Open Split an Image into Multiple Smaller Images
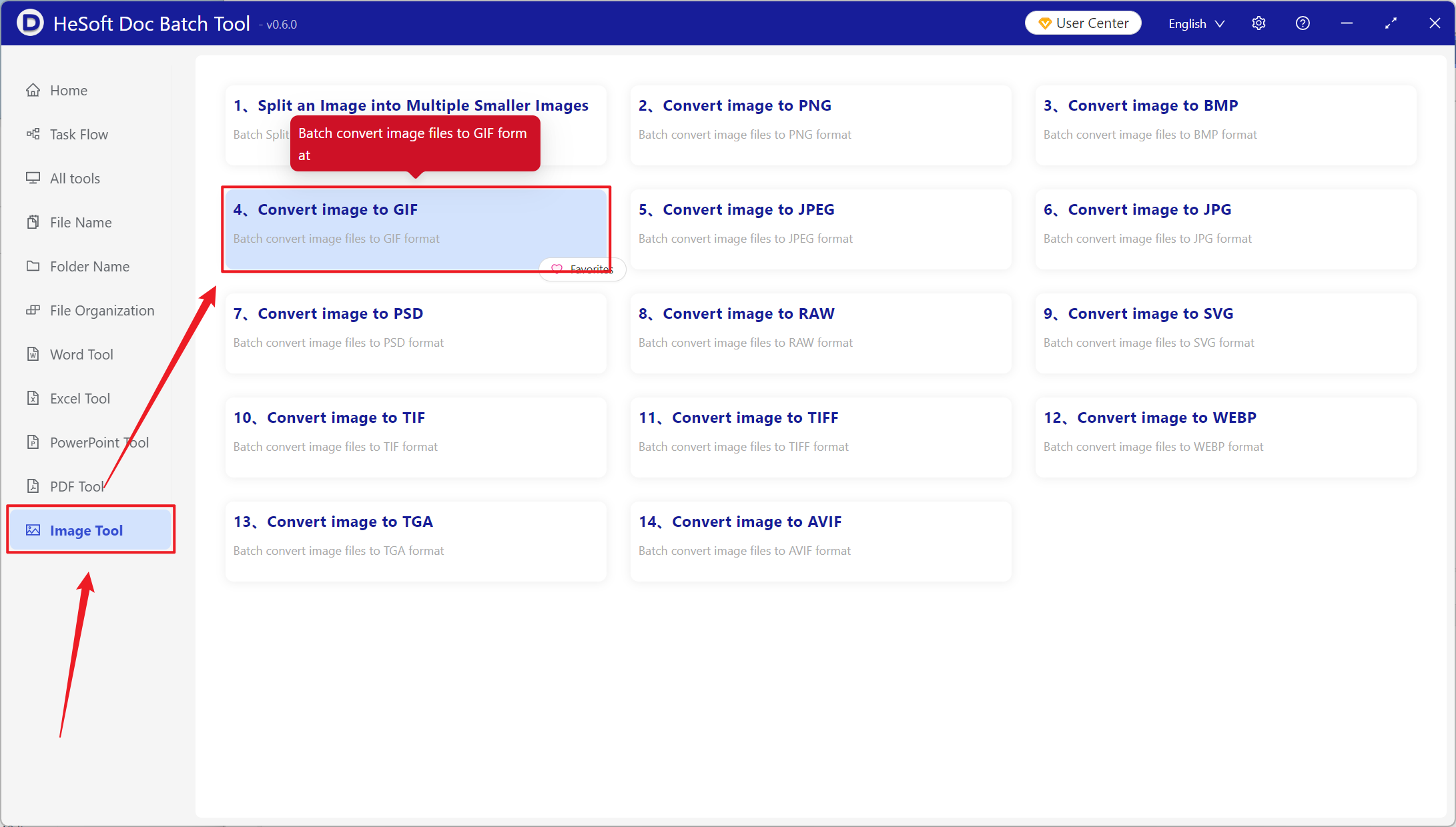Image resolution: width=1456 pixels, height=827 pixels. coord(416,125)
